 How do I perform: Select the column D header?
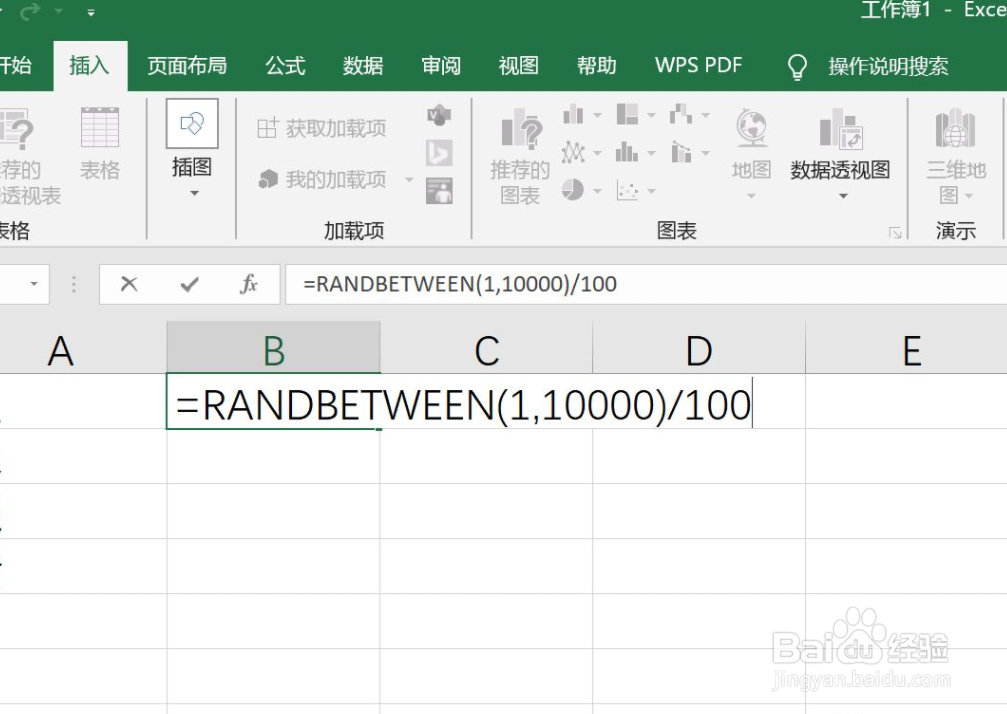pos(699,350)
